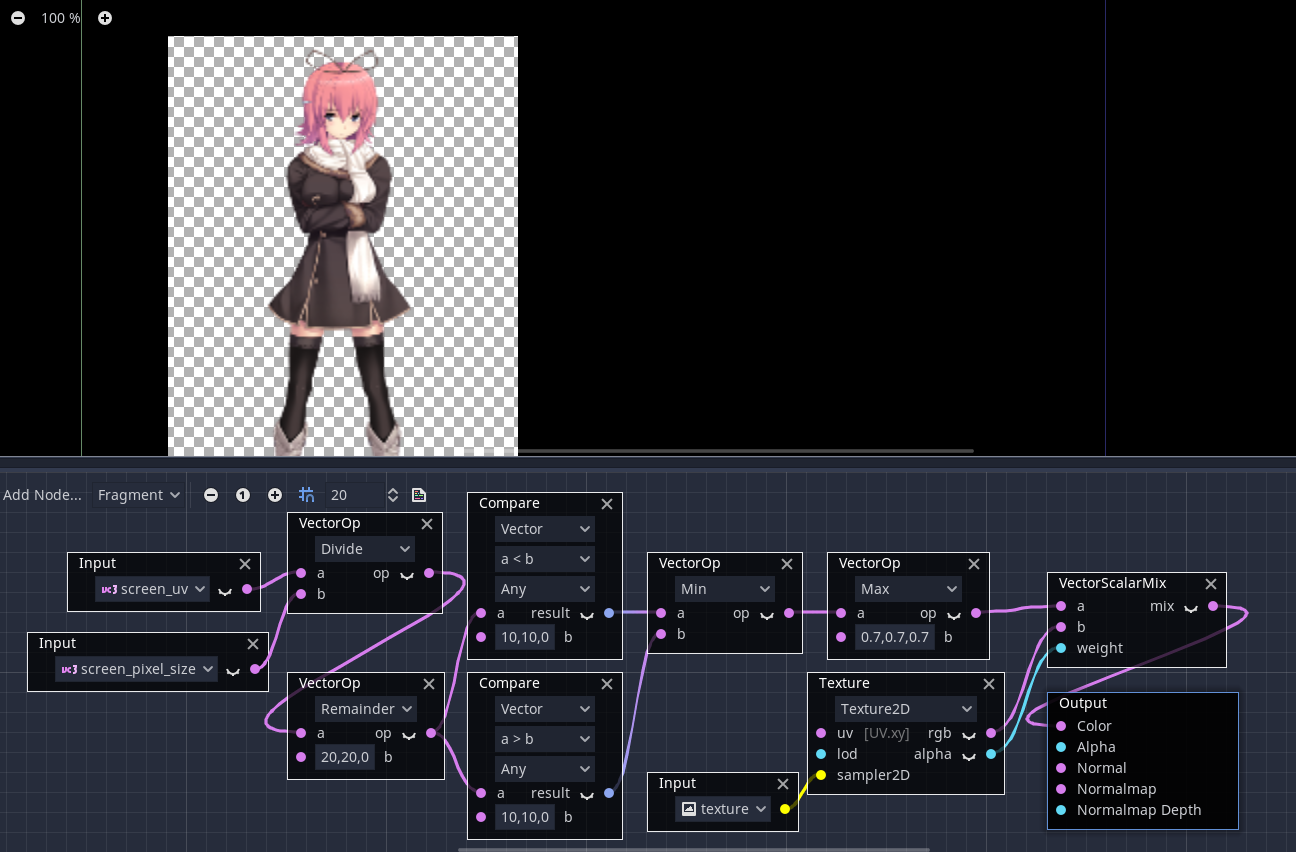This screenshot has height=852, width=1296.
Task: Click the screen_uv icon inside the Input node
Action: [x=110, y=589]
